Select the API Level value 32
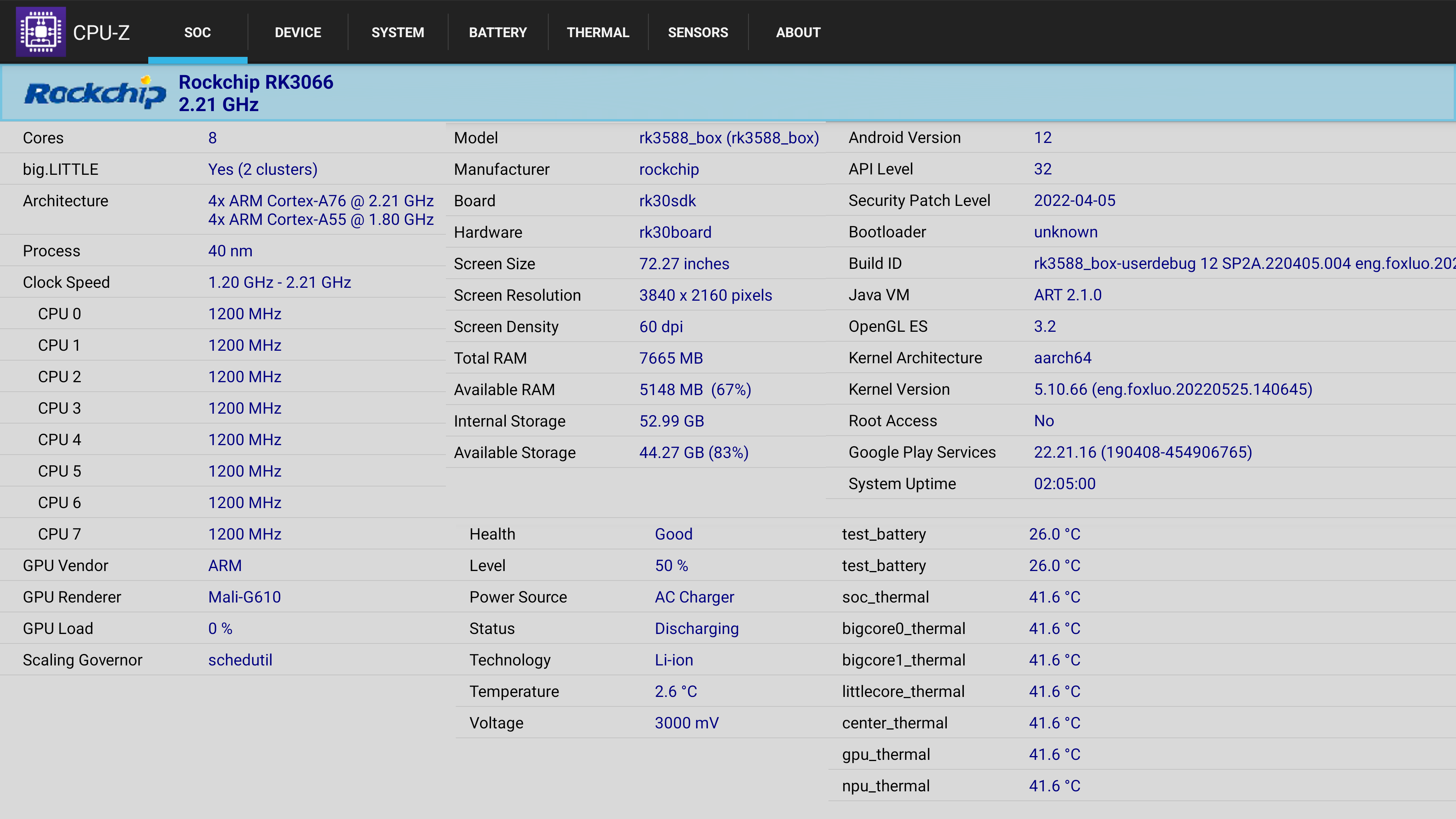 (1043, 169)
